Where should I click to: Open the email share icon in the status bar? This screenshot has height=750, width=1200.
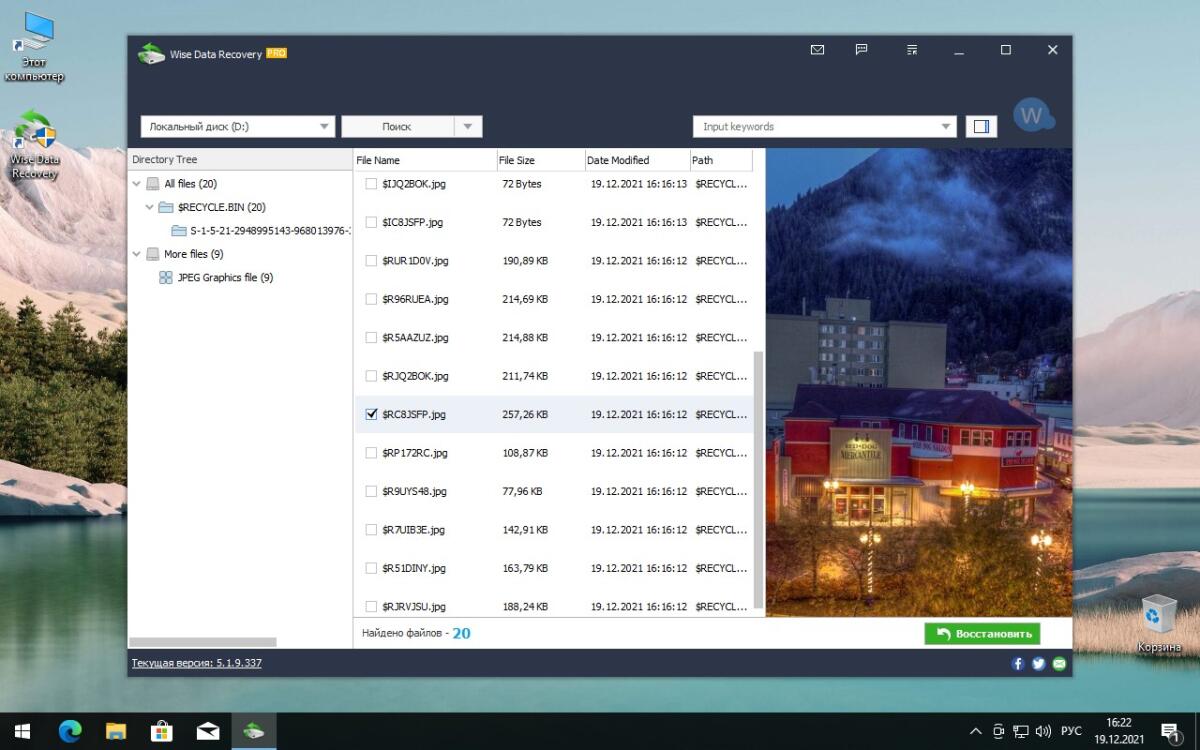click(1059, 663)
